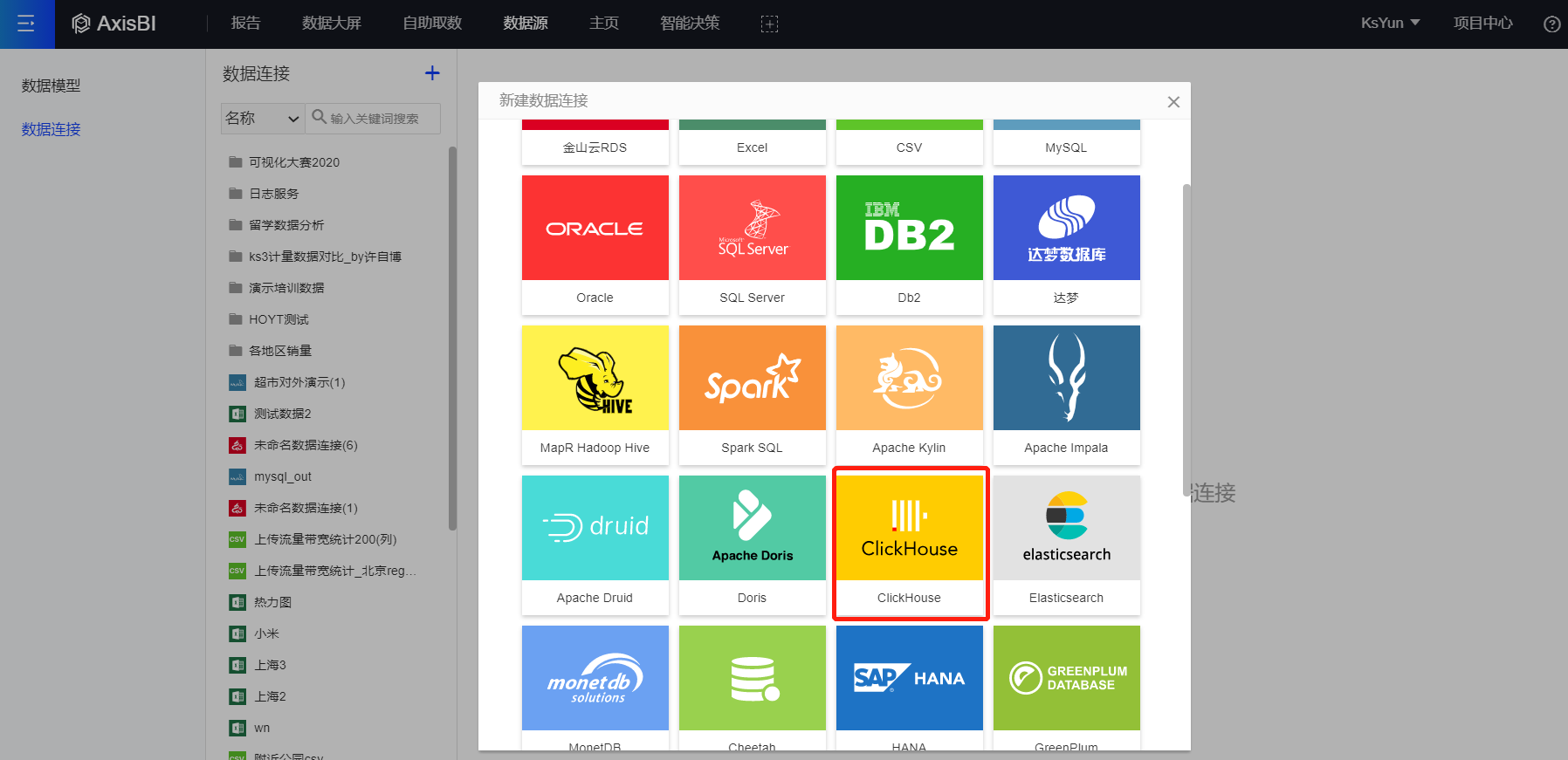This screenshot has width=1568, height=760.
Task: Open the 报告 top menu
Action: [246, 24]
